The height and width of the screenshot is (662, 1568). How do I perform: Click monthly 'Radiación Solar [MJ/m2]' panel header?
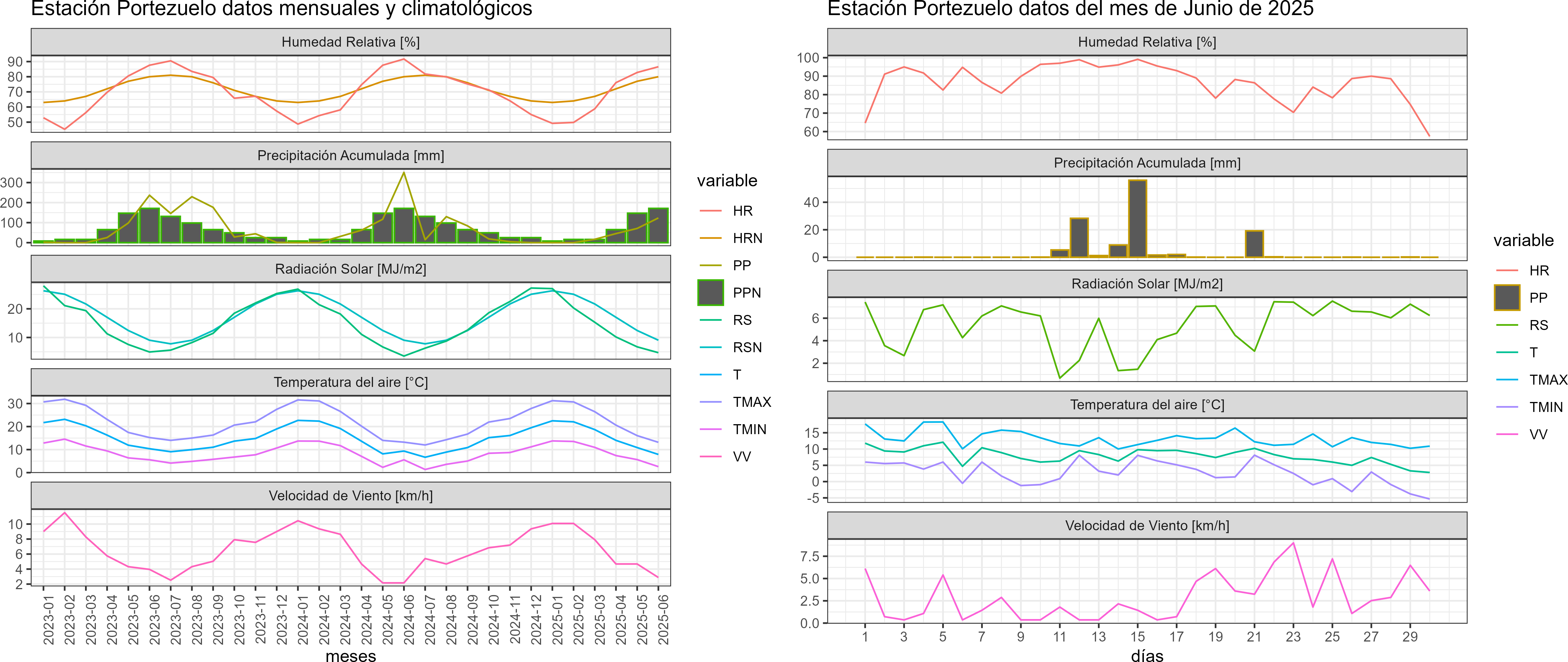click(x=350, y=269)
